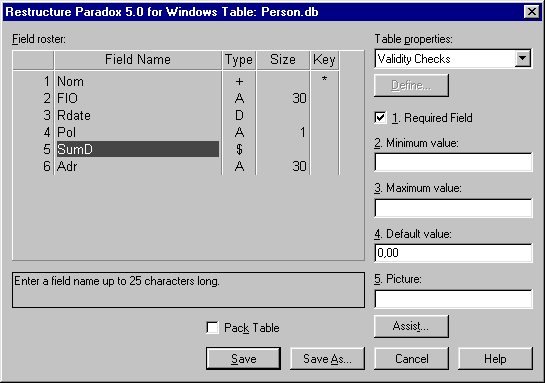Click the Assist button
This screenshot has height=383, width=545.
pyautogui.click(x=411, y=326)
